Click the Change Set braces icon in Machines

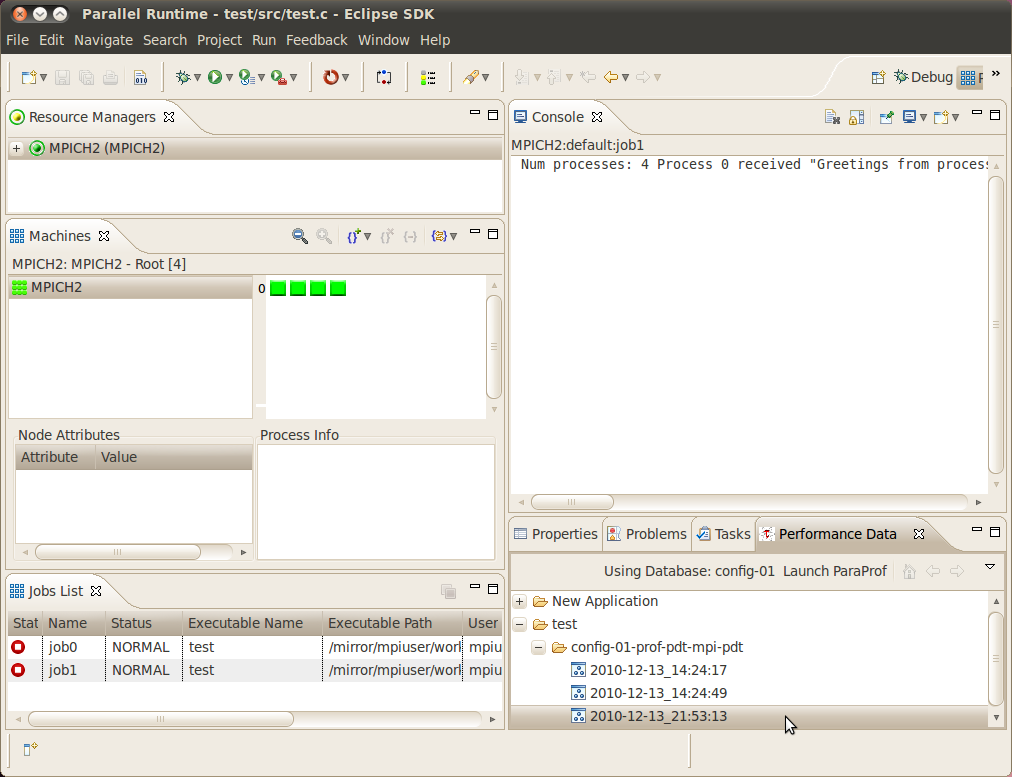(x=439, y=236)
